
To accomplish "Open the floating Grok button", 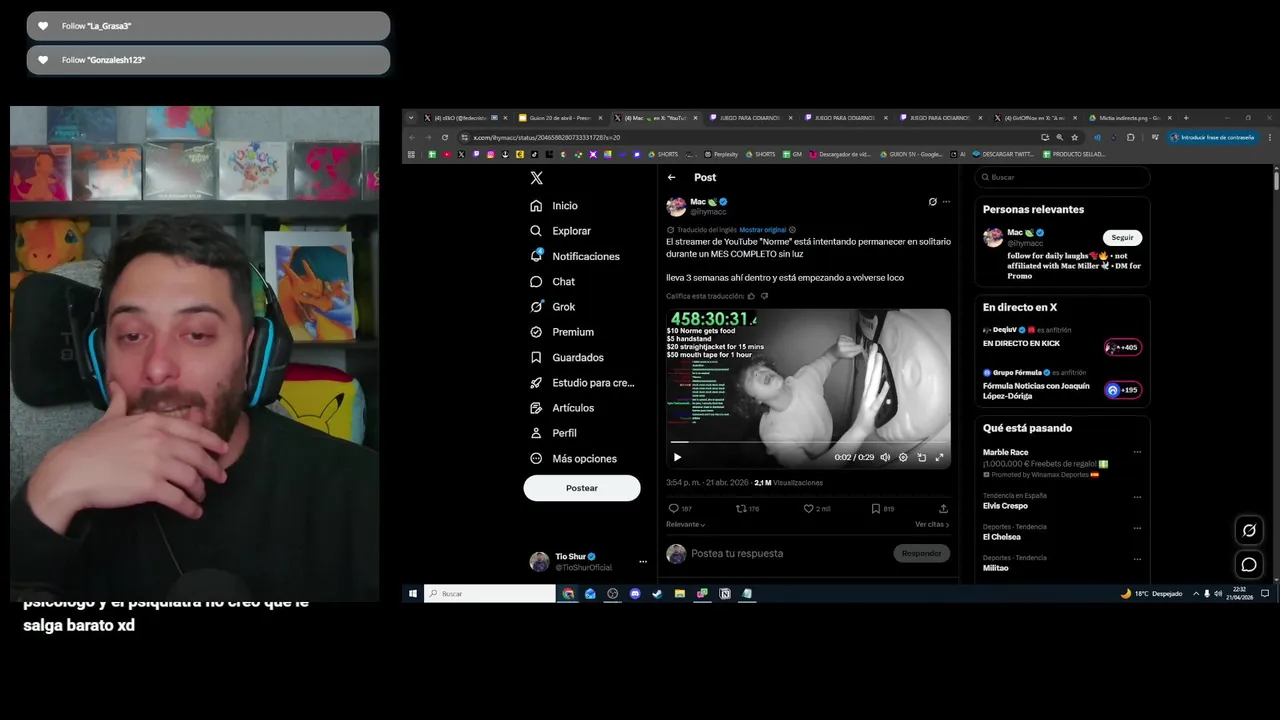I will pyautogui.click(x=1249, y=530).
